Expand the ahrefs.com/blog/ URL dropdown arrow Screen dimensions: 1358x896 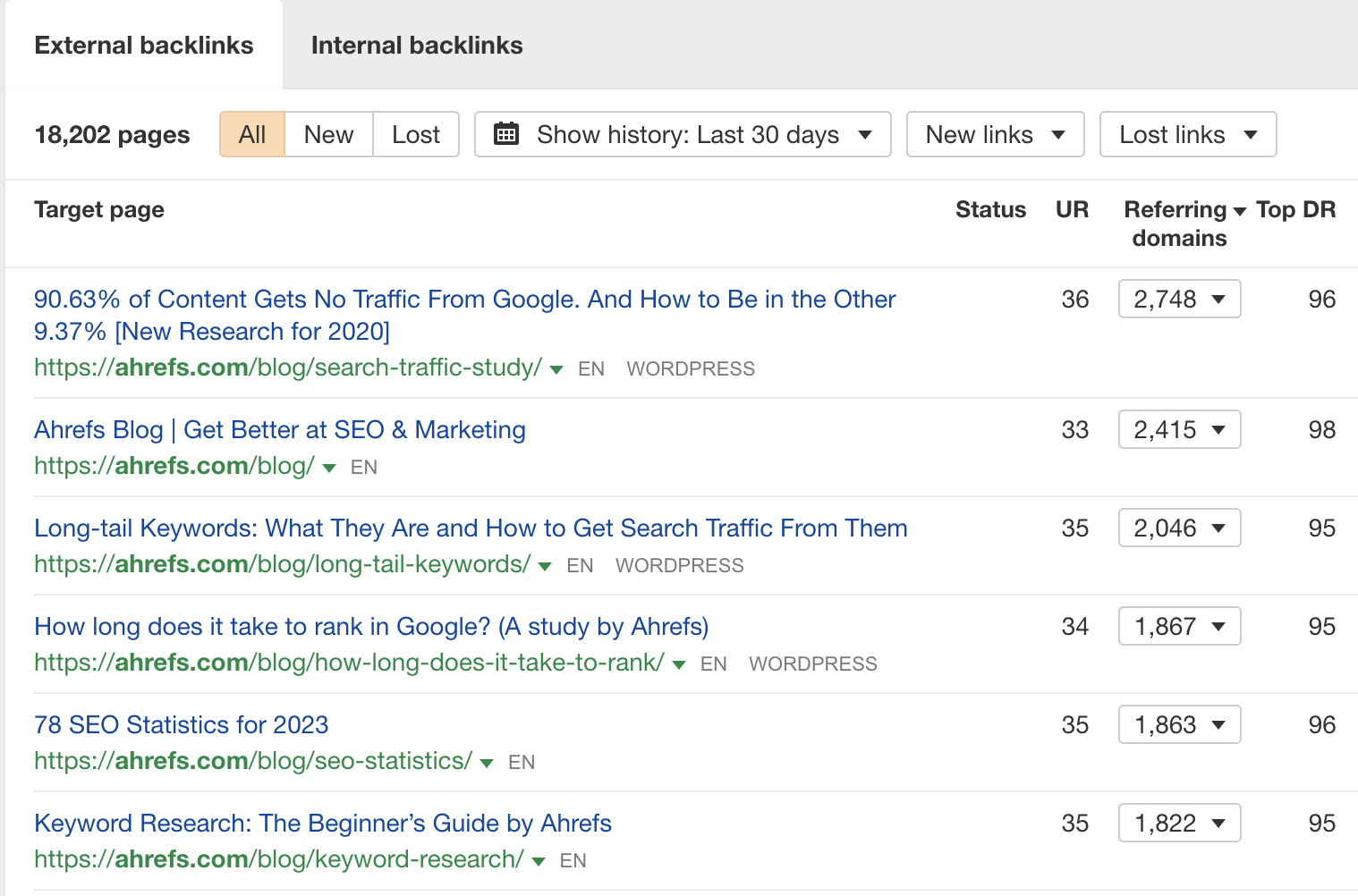tap(329, 468)
